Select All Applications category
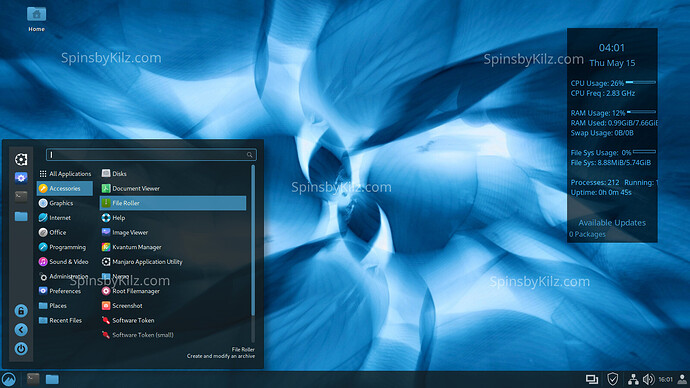The image size is (690, 388). coord(65,174)
